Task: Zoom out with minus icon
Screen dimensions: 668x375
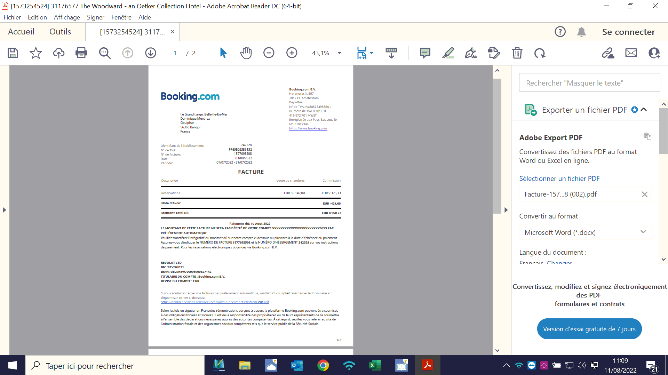Action: coord(268,53)
